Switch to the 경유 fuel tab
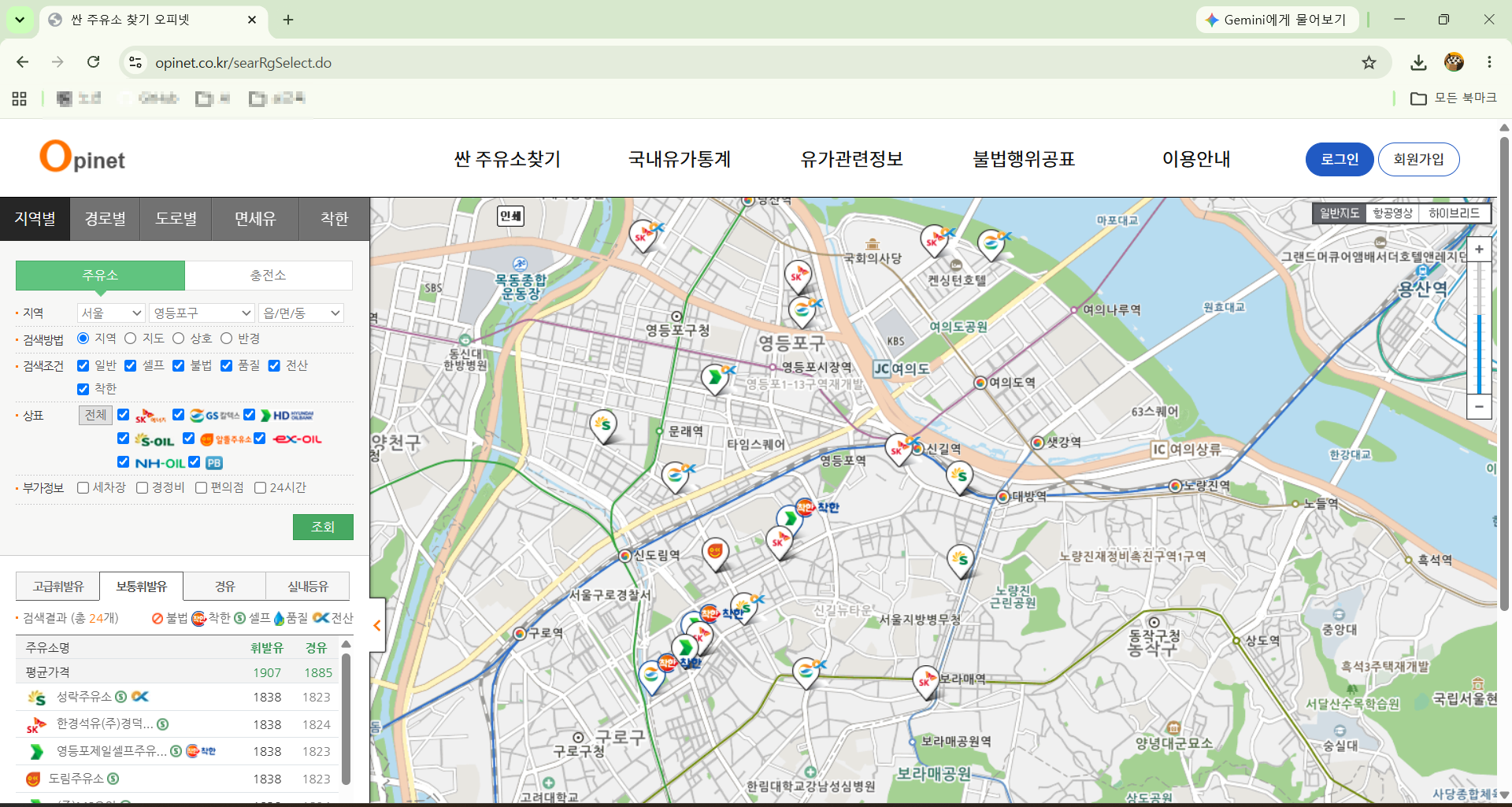 225,587
